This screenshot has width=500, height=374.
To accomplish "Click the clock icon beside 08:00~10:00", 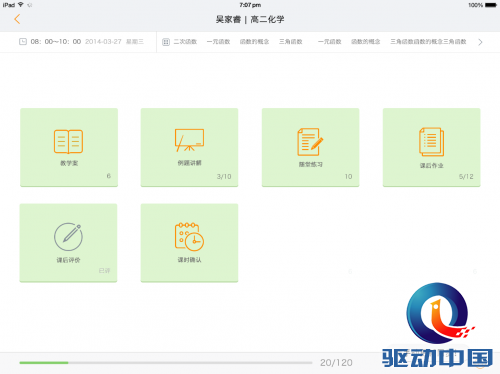I will coord(23,42).
